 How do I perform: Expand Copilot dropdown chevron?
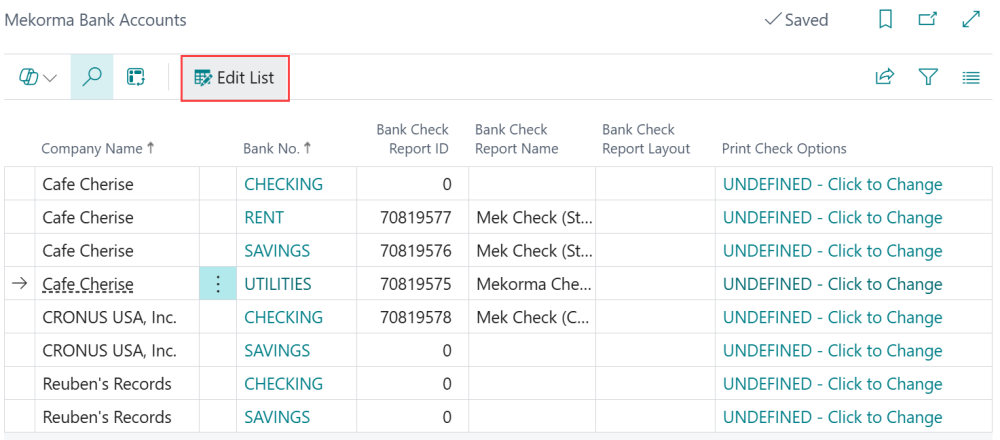(50, 78)
